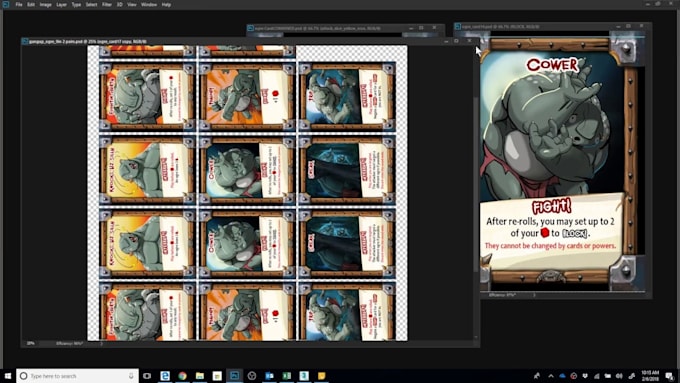
Task: Click the Efficiency 97% status in Cower document
Action: click(x=502, y=295)
